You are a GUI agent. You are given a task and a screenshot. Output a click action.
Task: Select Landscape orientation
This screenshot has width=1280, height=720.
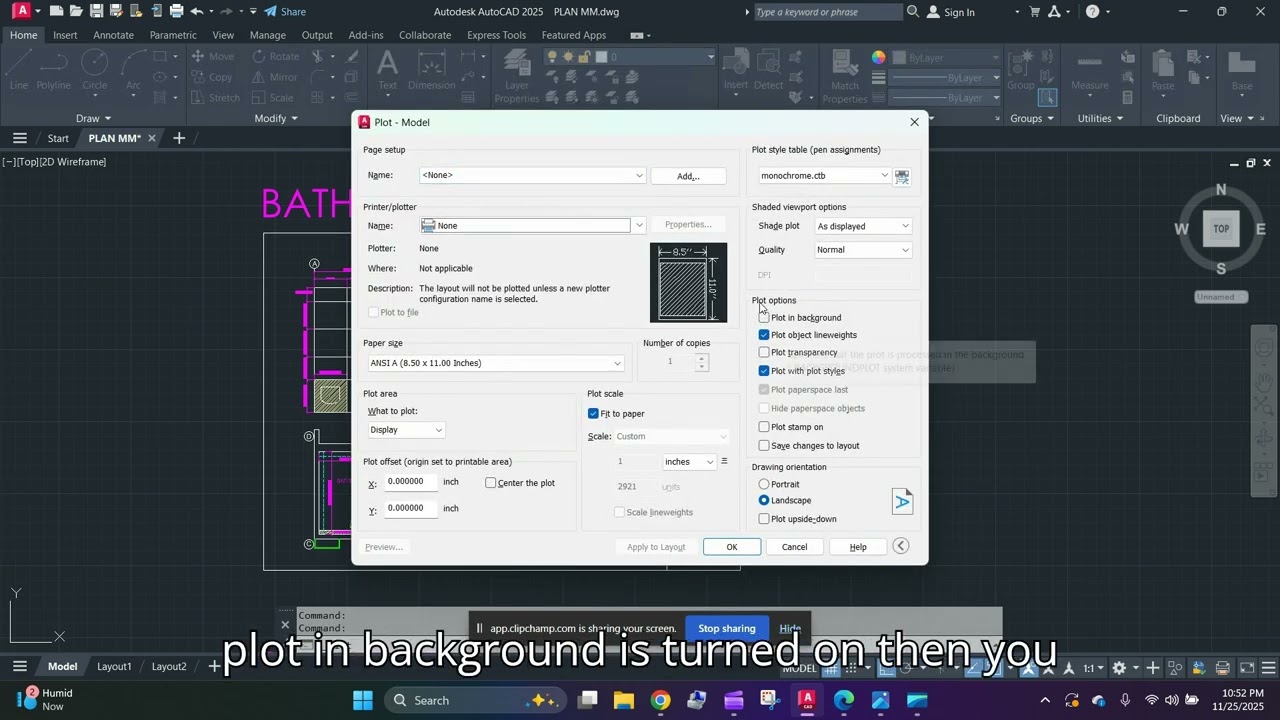764,500
